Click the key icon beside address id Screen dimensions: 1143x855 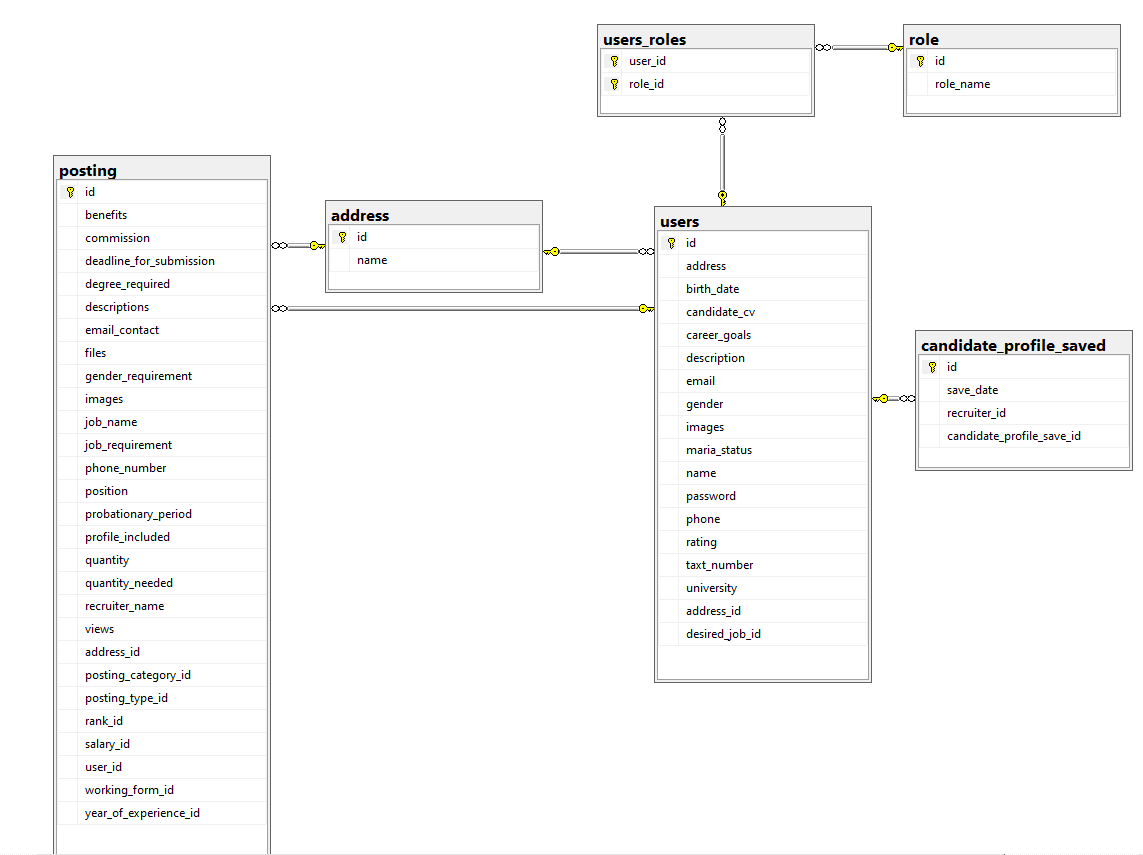342,237
